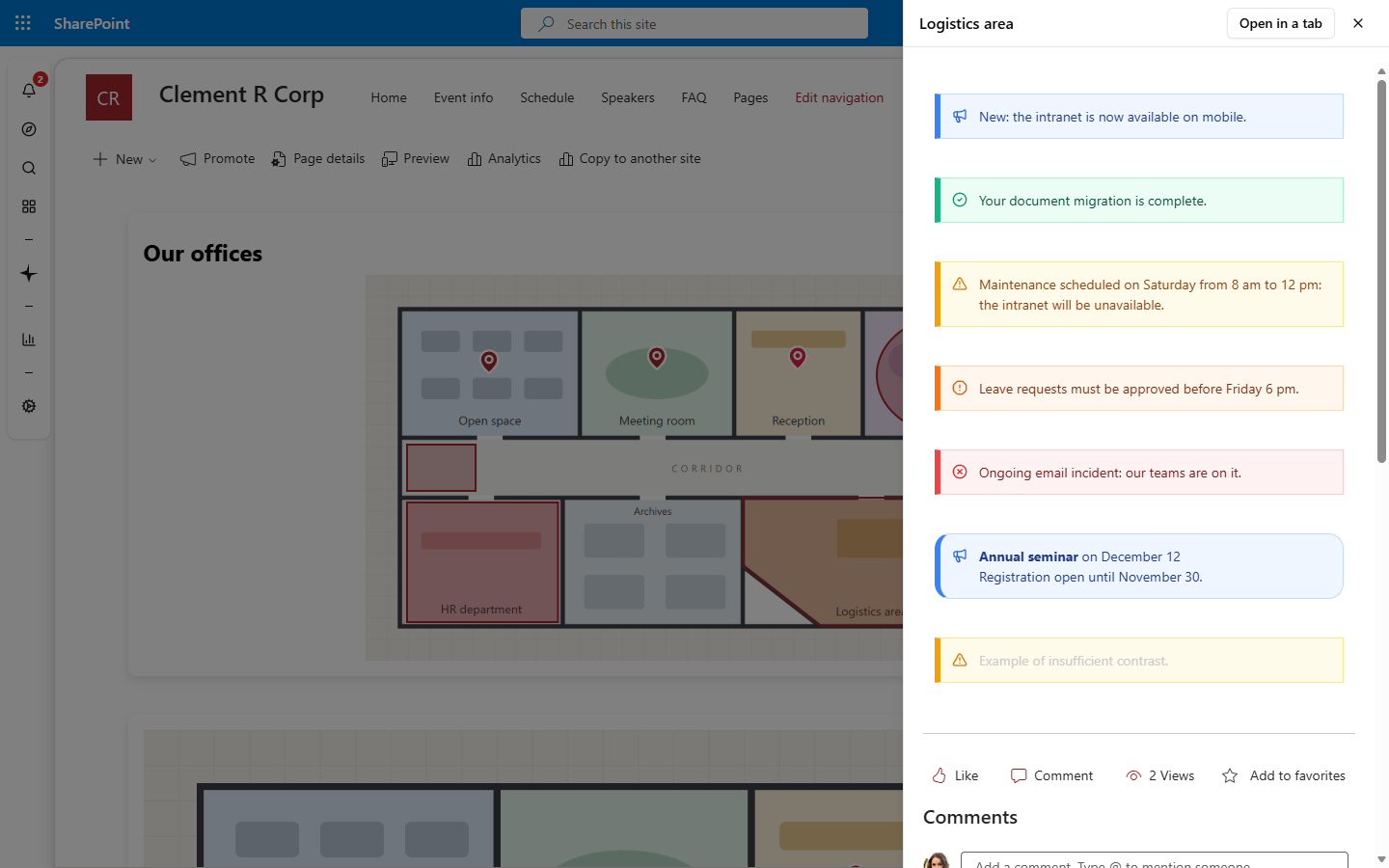
Task: Go to the Home navigation item
Action: click(389, 97)
